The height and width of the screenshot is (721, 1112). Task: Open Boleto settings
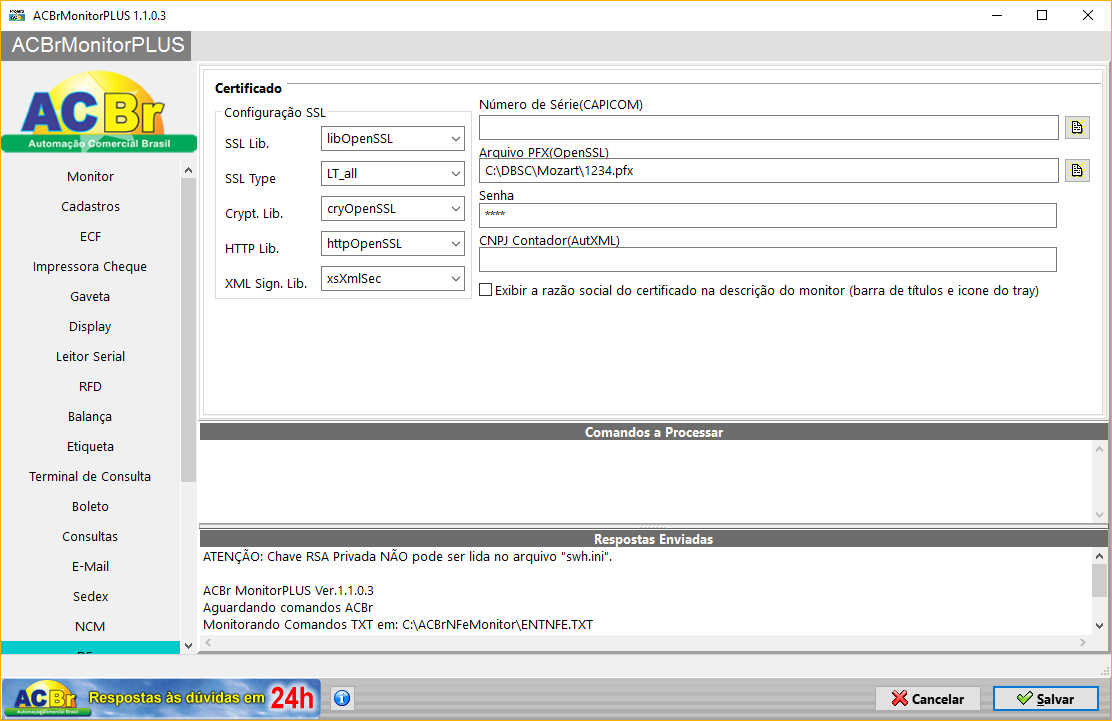click(90, 507)
